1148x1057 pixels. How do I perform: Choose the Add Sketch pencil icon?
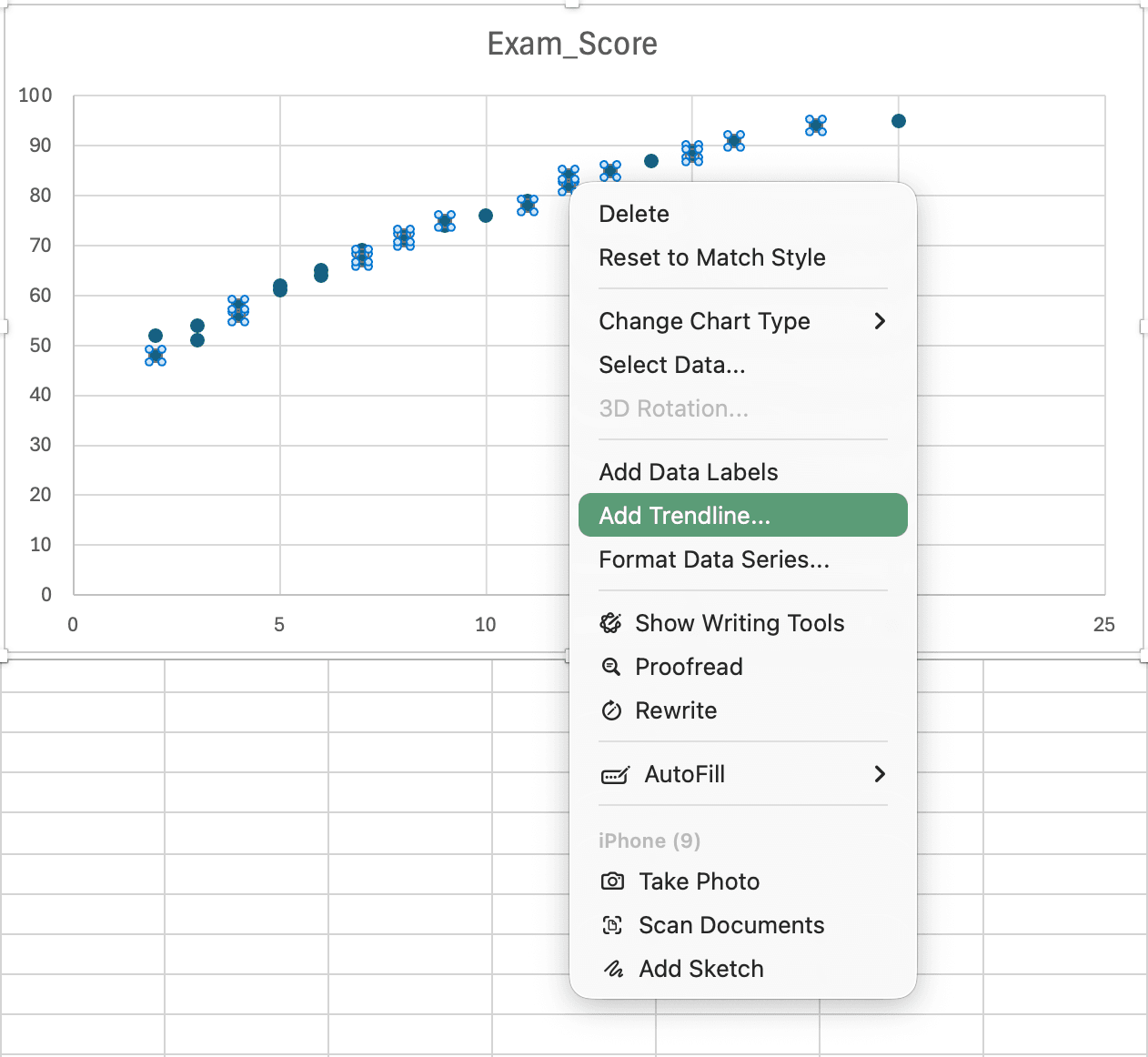point(613,968)
